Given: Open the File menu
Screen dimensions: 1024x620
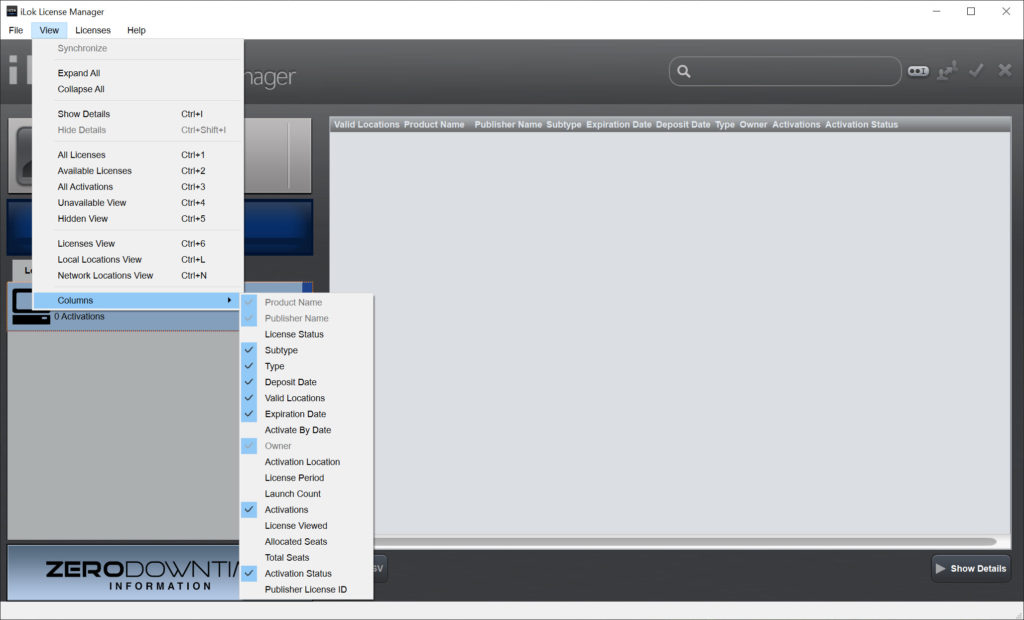Looking at the screenshot, I should (x=16, y=30).
